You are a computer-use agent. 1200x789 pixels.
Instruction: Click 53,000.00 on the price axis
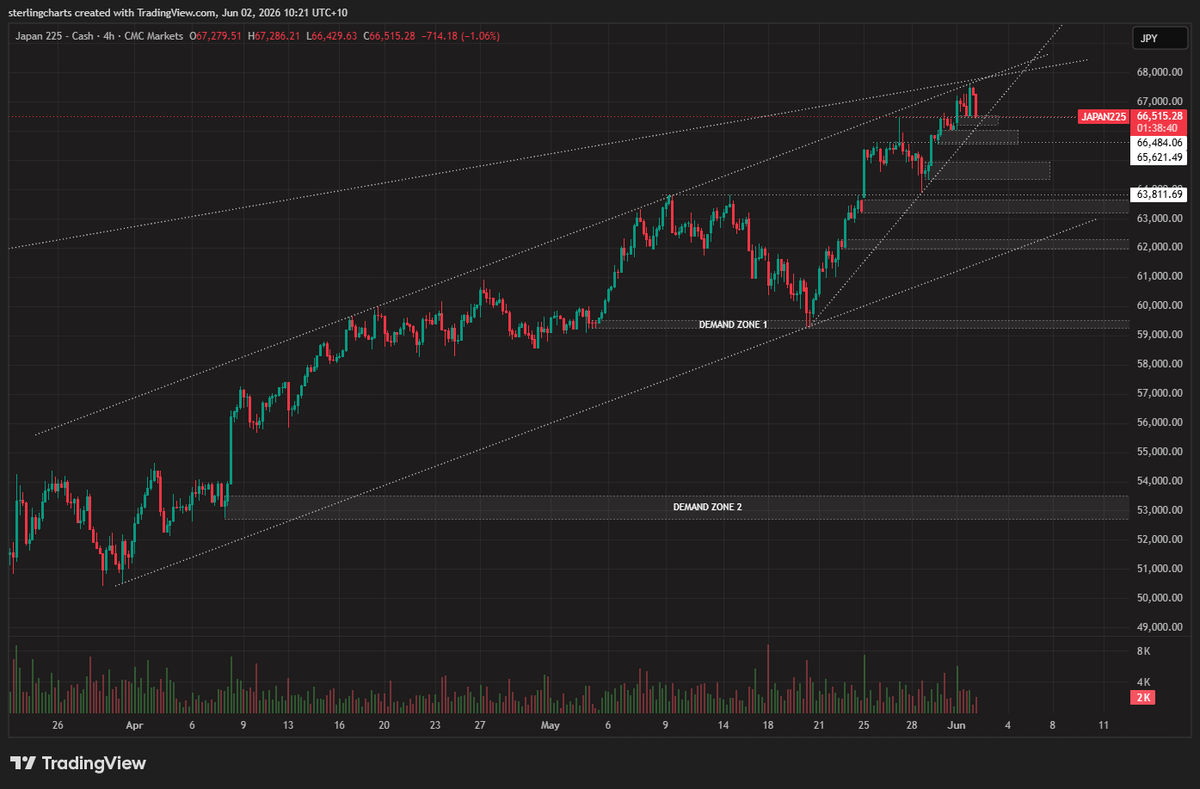[x=1160, y=510]
